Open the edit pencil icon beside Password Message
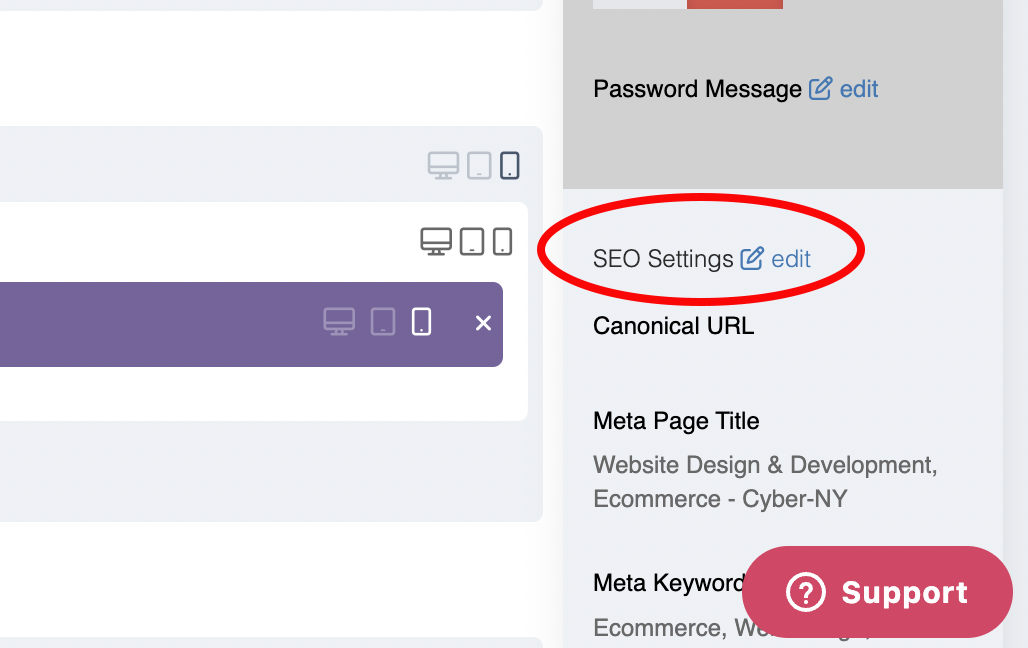1028x648 pixels. click(x=820, y=88)
